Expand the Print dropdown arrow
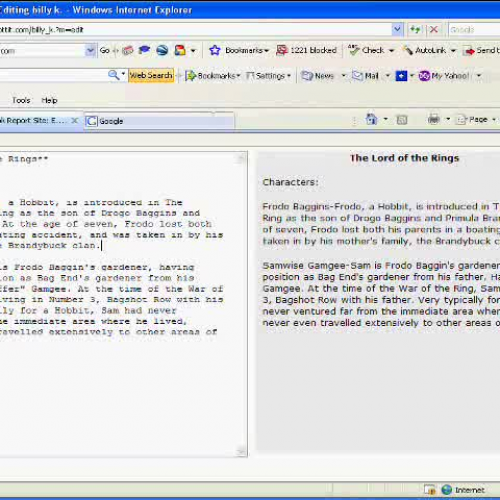Image resolution: width=500 pixels, height=500 pixels. (x=448, y=119)
